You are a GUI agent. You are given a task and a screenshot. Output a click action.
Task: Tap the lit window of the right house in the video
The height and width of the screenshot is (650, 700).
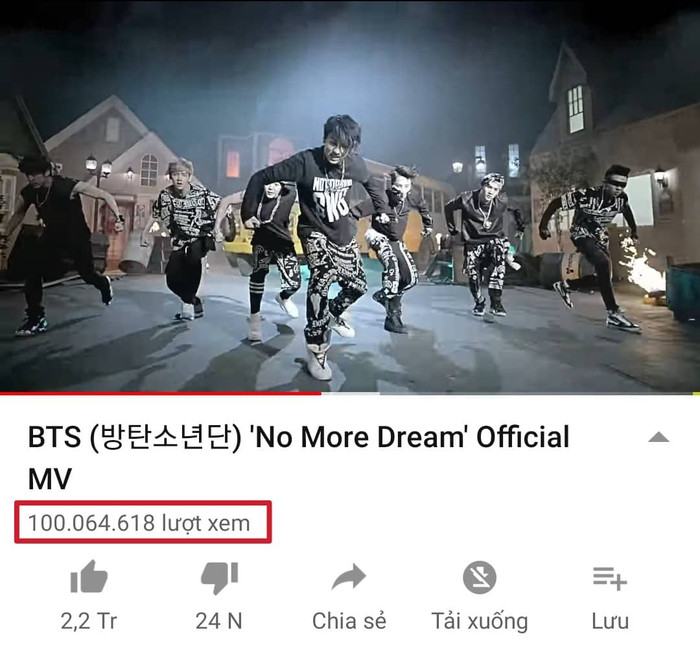pyautogui.click(x=575, y=108)
